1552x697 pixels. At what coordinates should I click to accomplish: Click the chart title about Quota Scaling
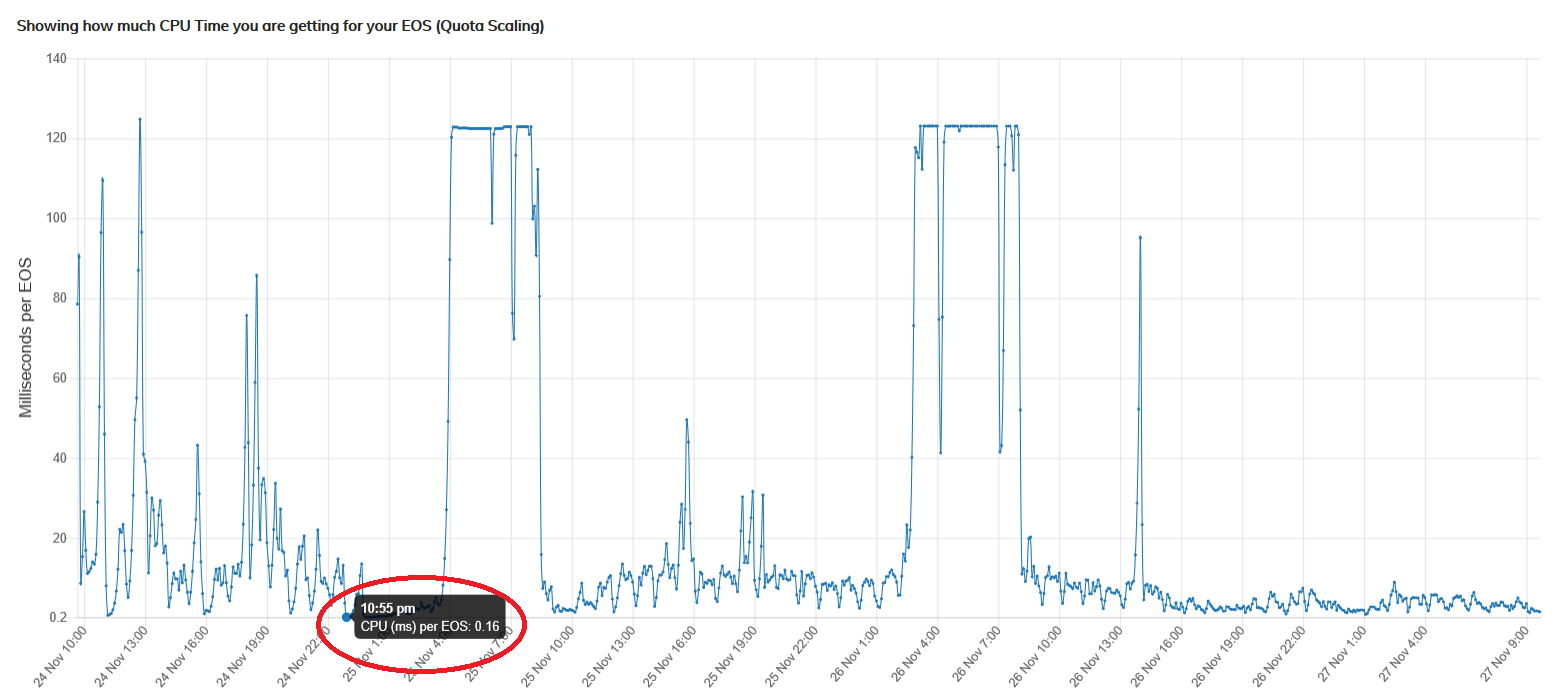point(280,26)
